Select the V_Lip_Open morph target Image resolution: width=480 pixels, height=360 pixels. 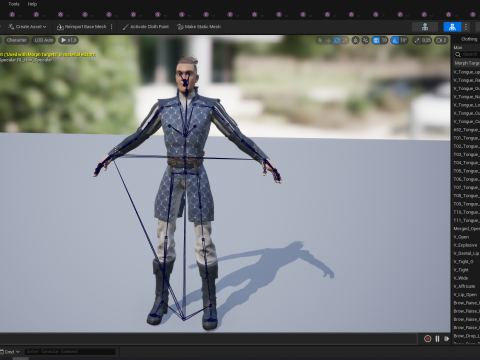(466, 295)
